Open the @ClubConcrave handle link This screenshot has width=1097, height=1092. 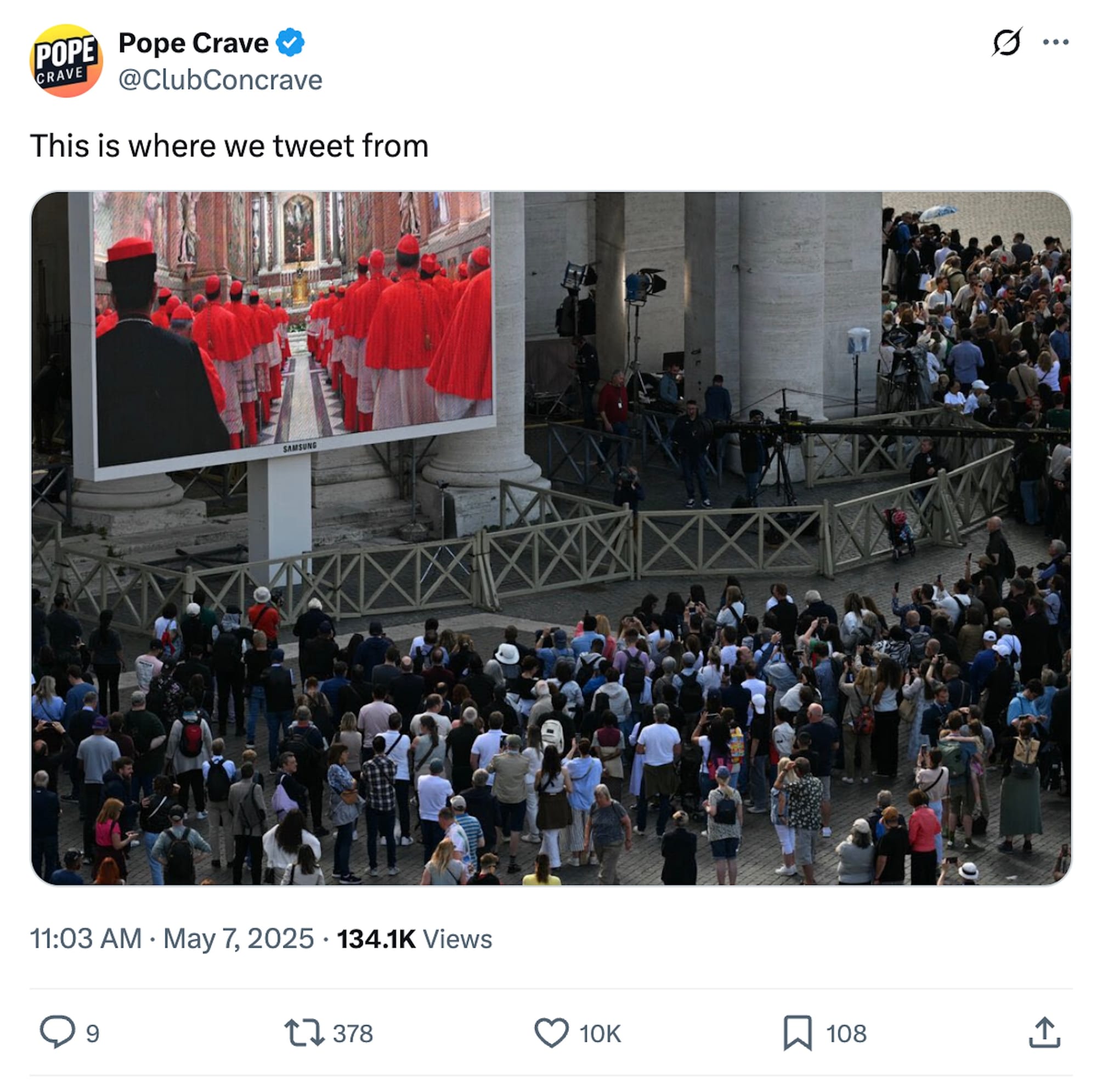(220, 80)
